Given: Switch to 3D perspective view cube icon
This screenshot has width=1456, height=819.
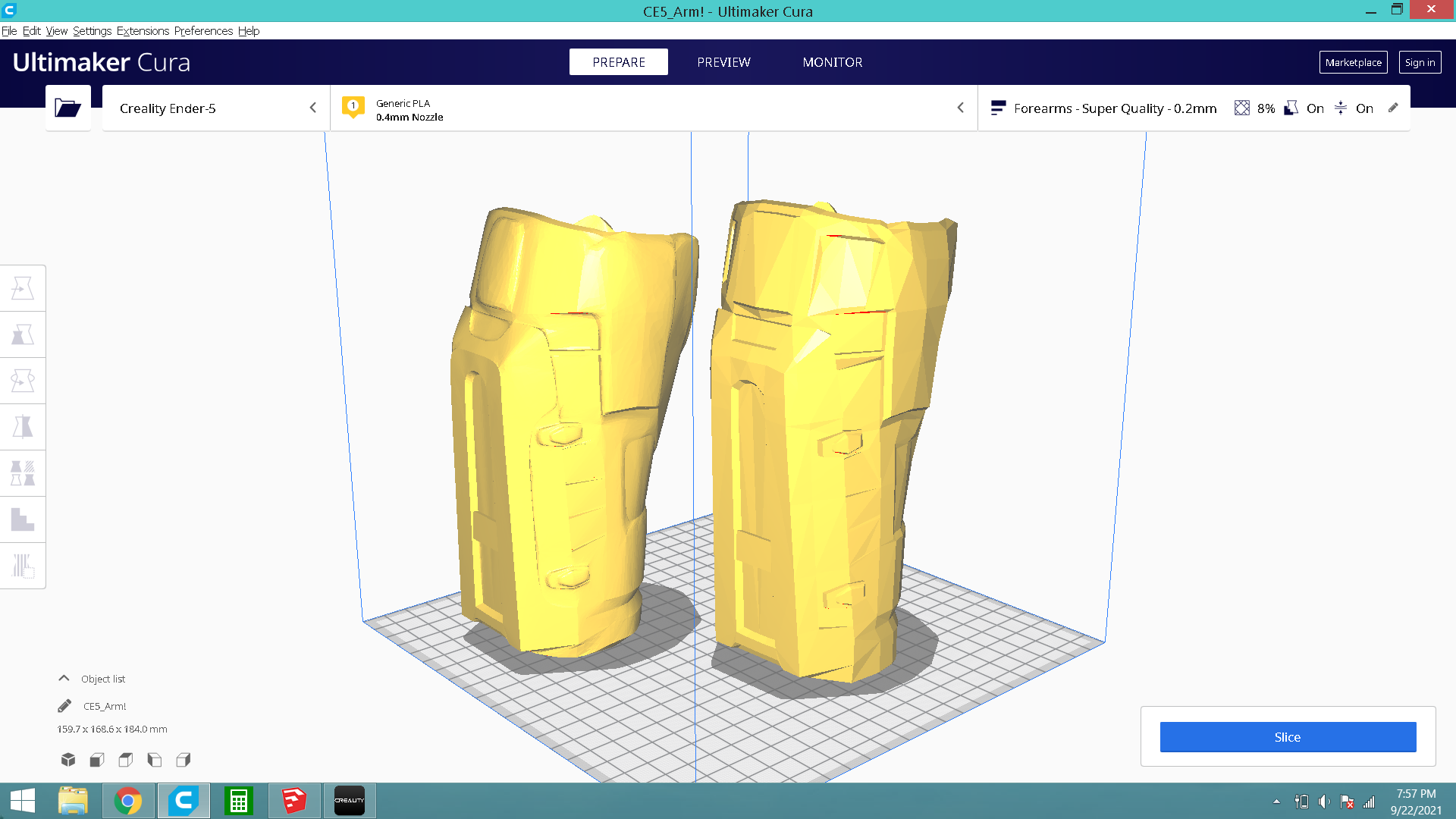Looking at the screenshot, I should (68, 759).
